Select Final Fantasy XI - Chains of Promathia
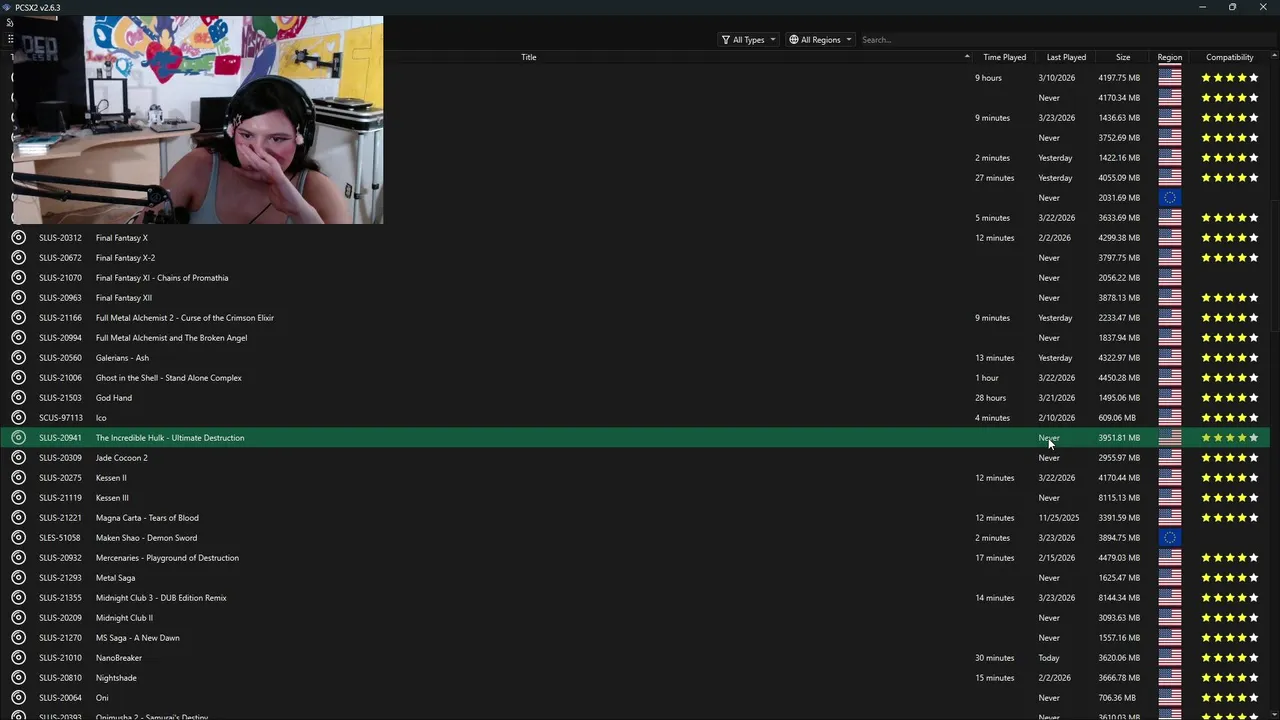The width and height of the screenshot is (1280, 720). (x=162, y=278)
